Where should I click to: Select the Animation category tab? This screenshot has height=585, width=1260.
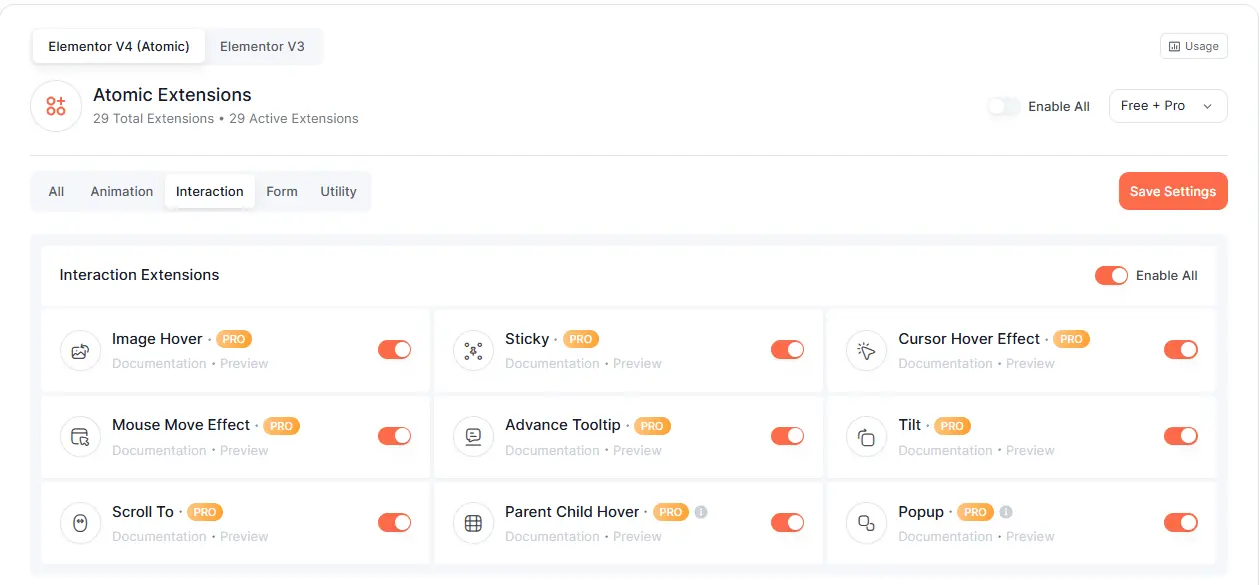(x=122, y=191)
